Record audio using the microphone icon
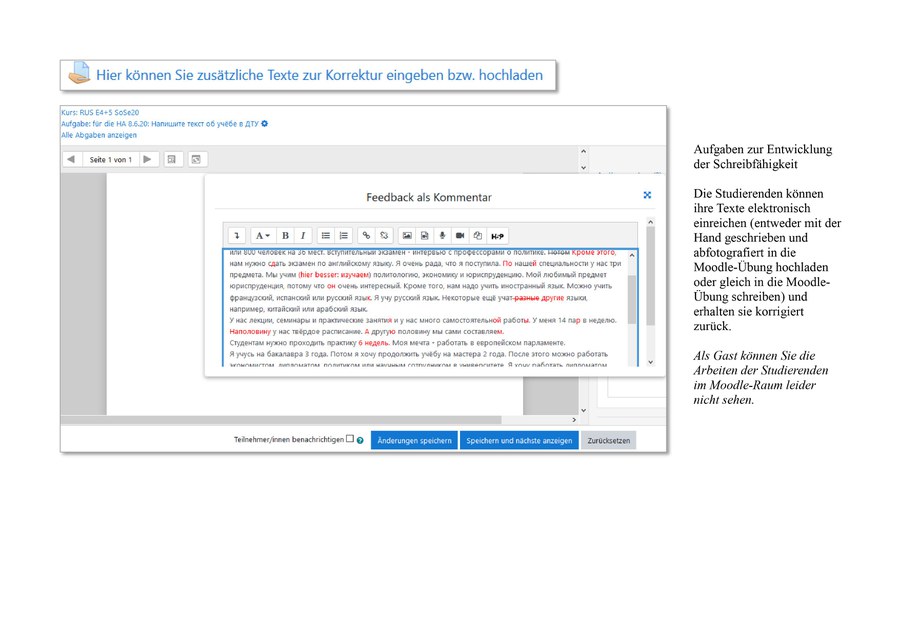This screenshot has height=636, width=900. (442, 236)
